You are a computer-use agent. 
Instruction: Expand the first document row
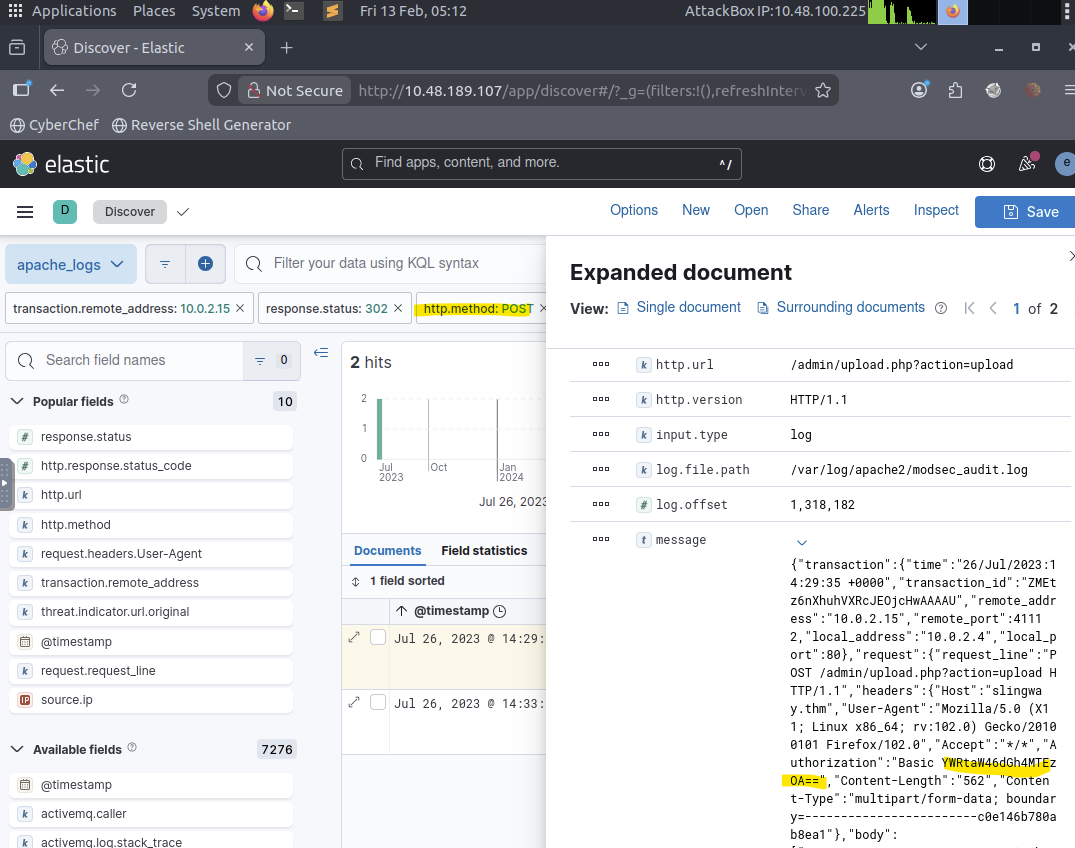pyautogui.click(x=354, y=638)
